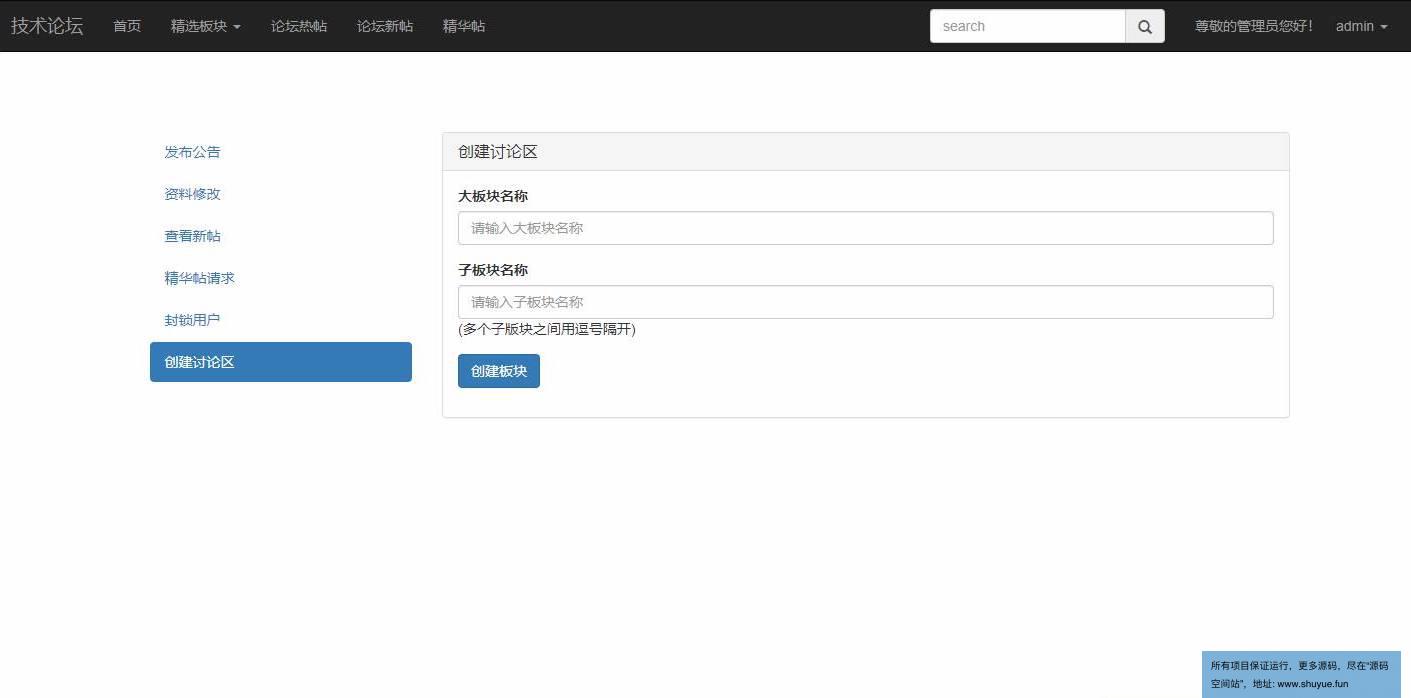Select the active 创建讨论区 sidebar item
Viewport: 1411px width, 698px height.
(x=281, y=362)
